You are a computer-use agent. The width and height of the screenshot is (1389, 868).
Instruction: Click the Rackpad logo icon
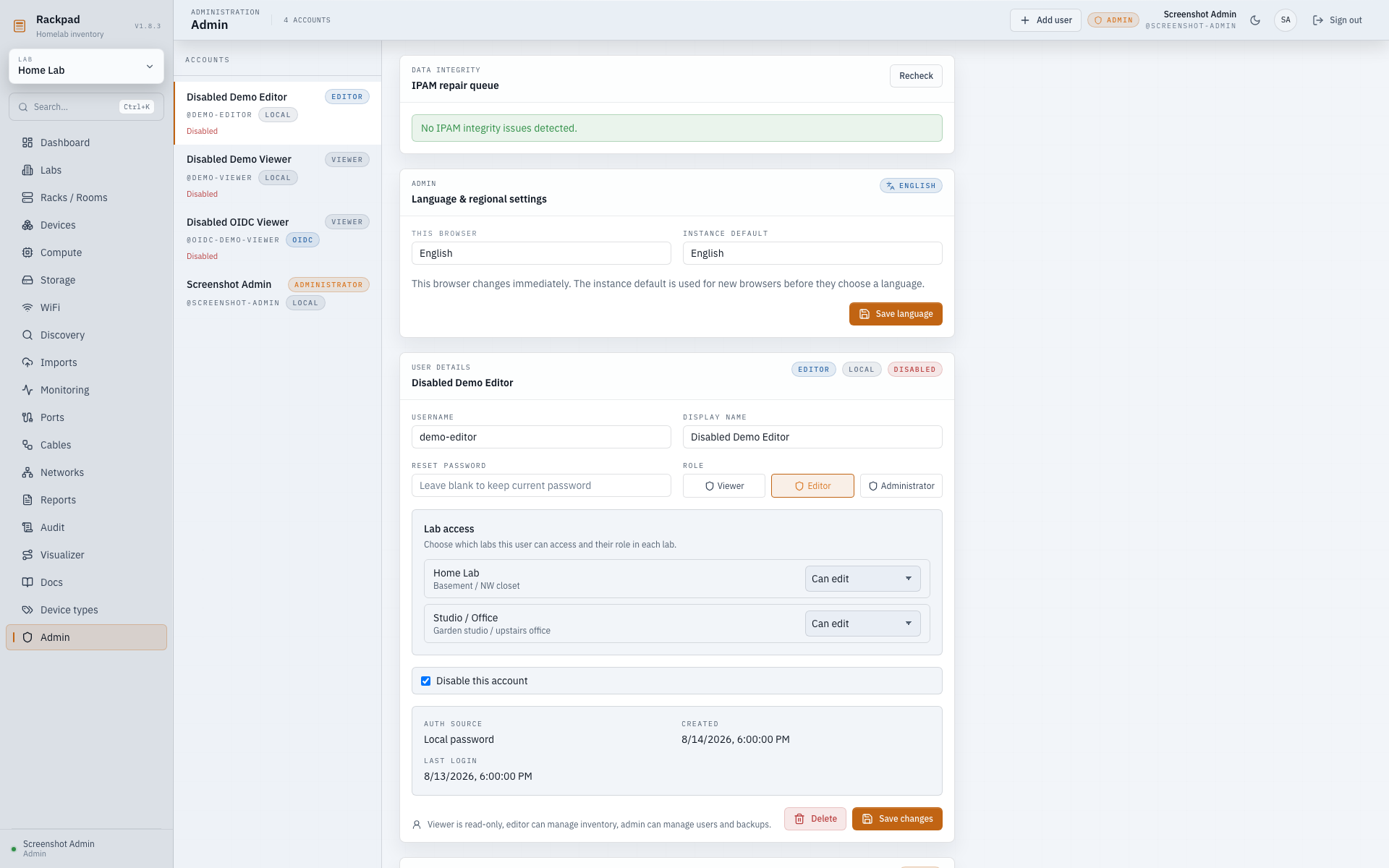20,26
